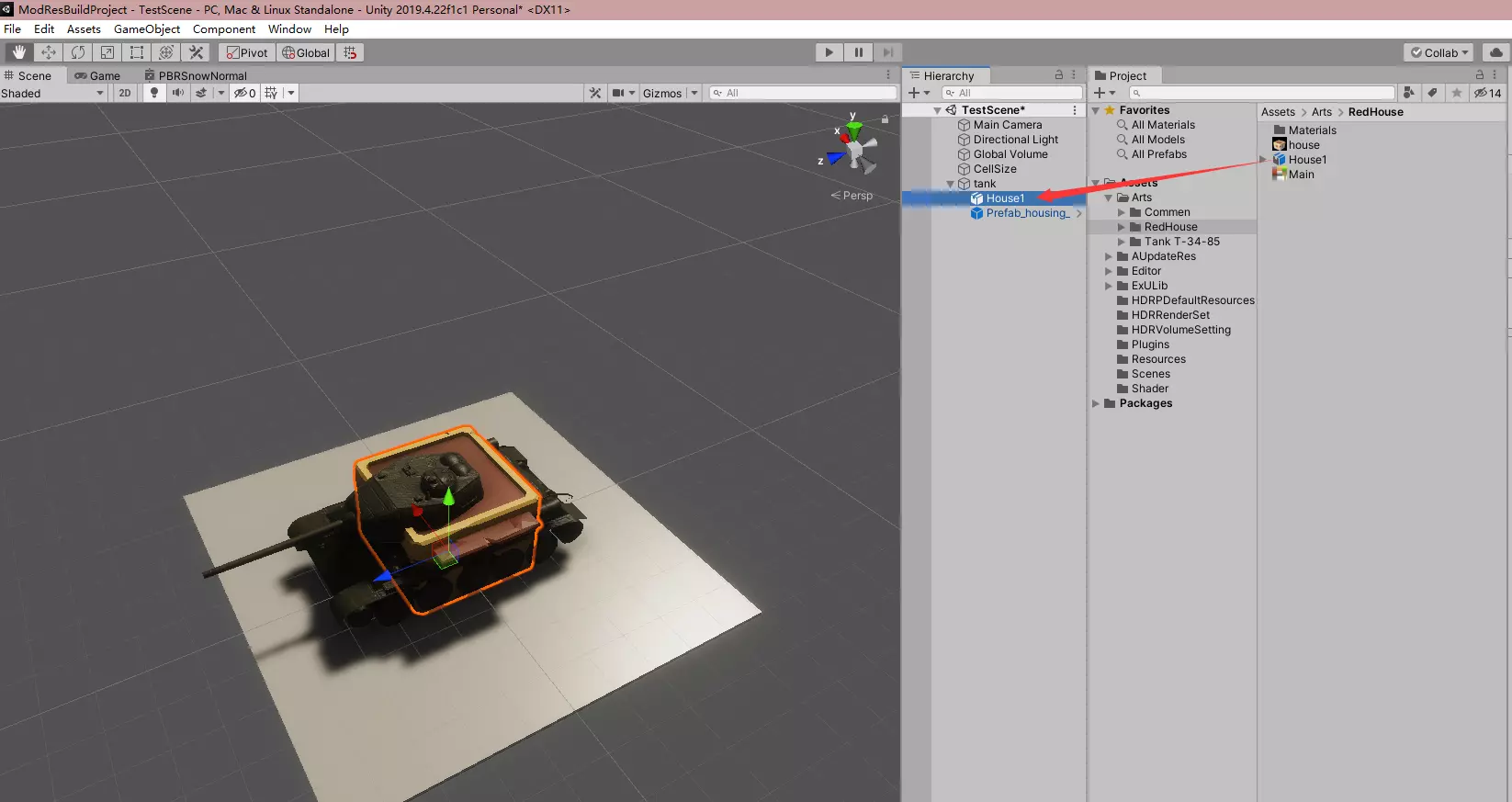The height and width of the screenshot is (802, 1512).
Task: Click Arts in the breadcrumb path
Action: point(1321,112)
